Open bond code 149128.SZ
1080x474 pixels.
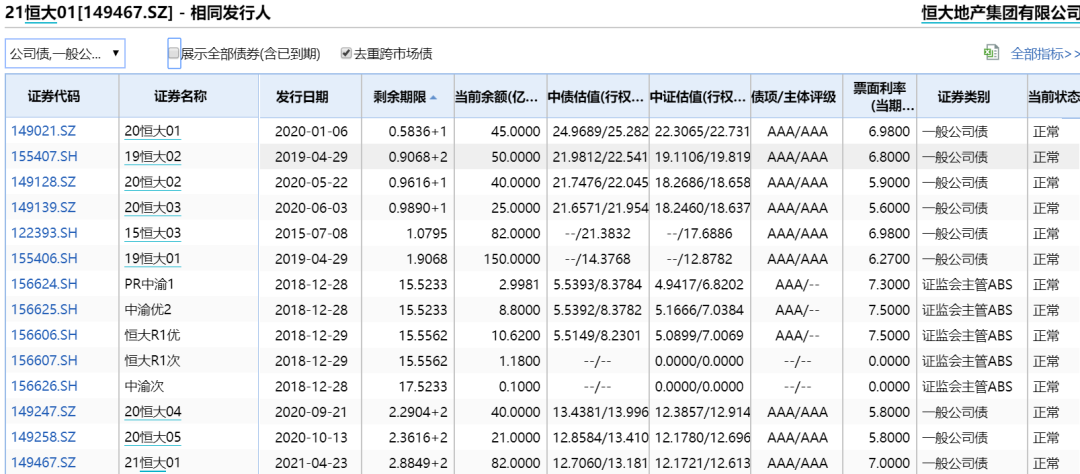pos(44,183)
